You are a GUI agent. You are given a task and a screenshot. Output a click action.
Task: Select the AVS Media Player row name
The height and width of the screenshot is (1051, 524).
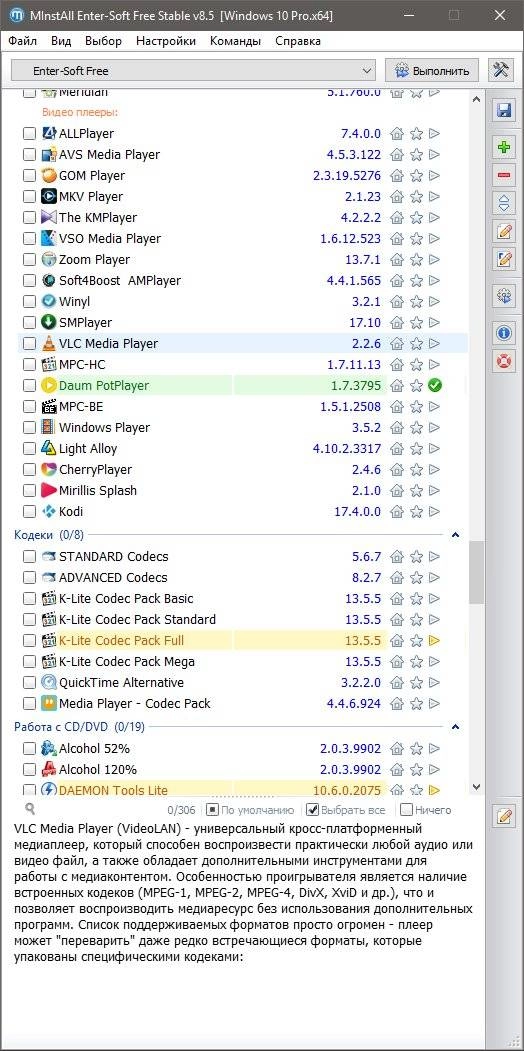109,155
